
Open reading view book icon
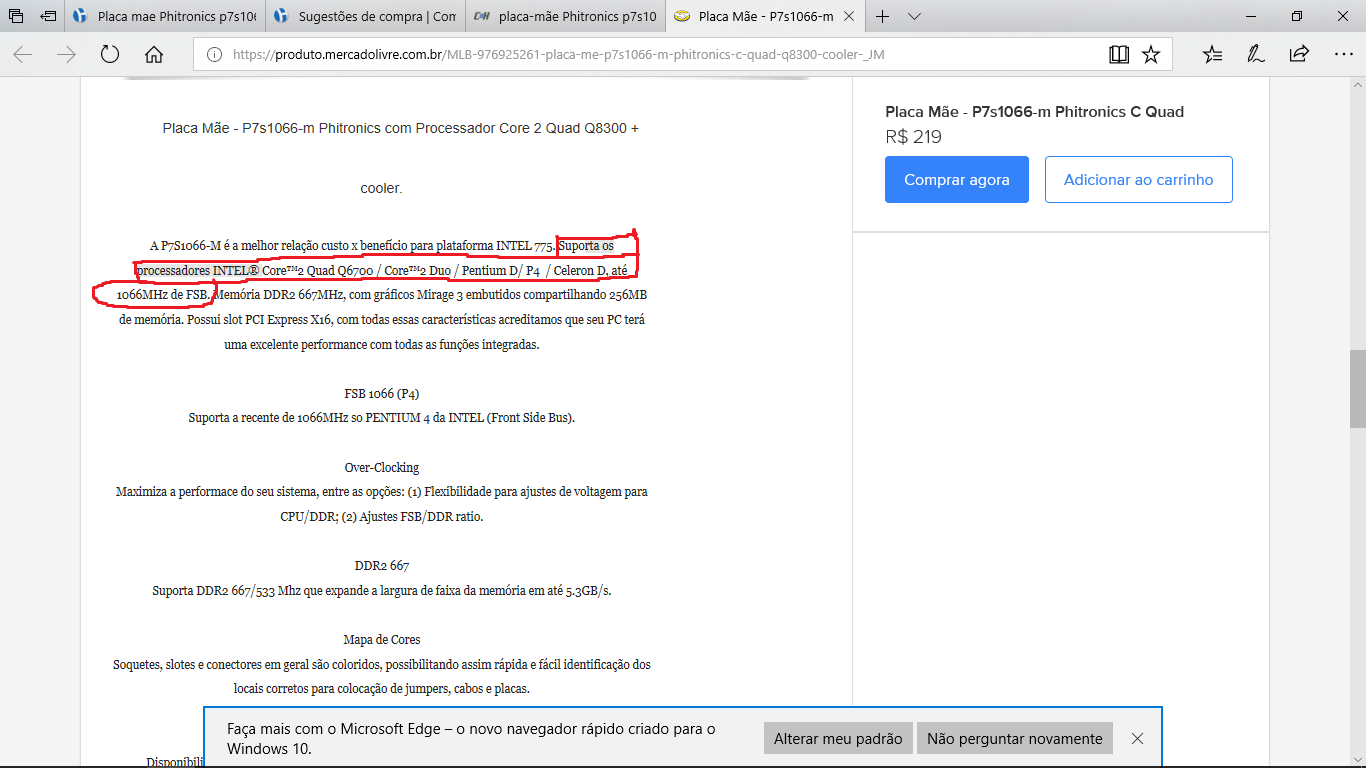(x=1119, y=55)
